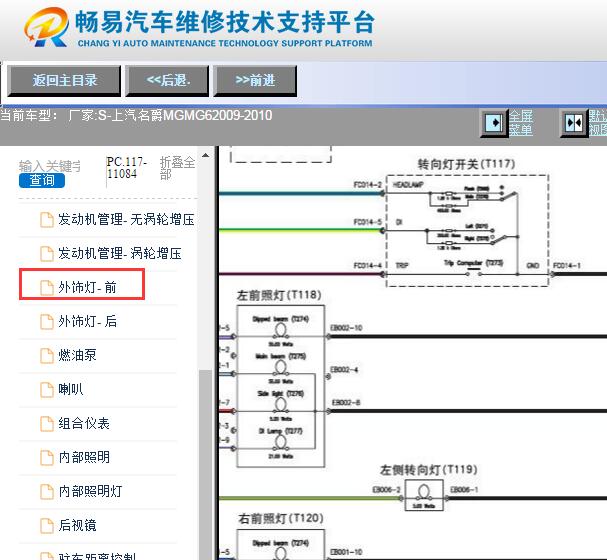
Task: Focus the 输入关键字 keyword search field
Action: tap(50, 166)
